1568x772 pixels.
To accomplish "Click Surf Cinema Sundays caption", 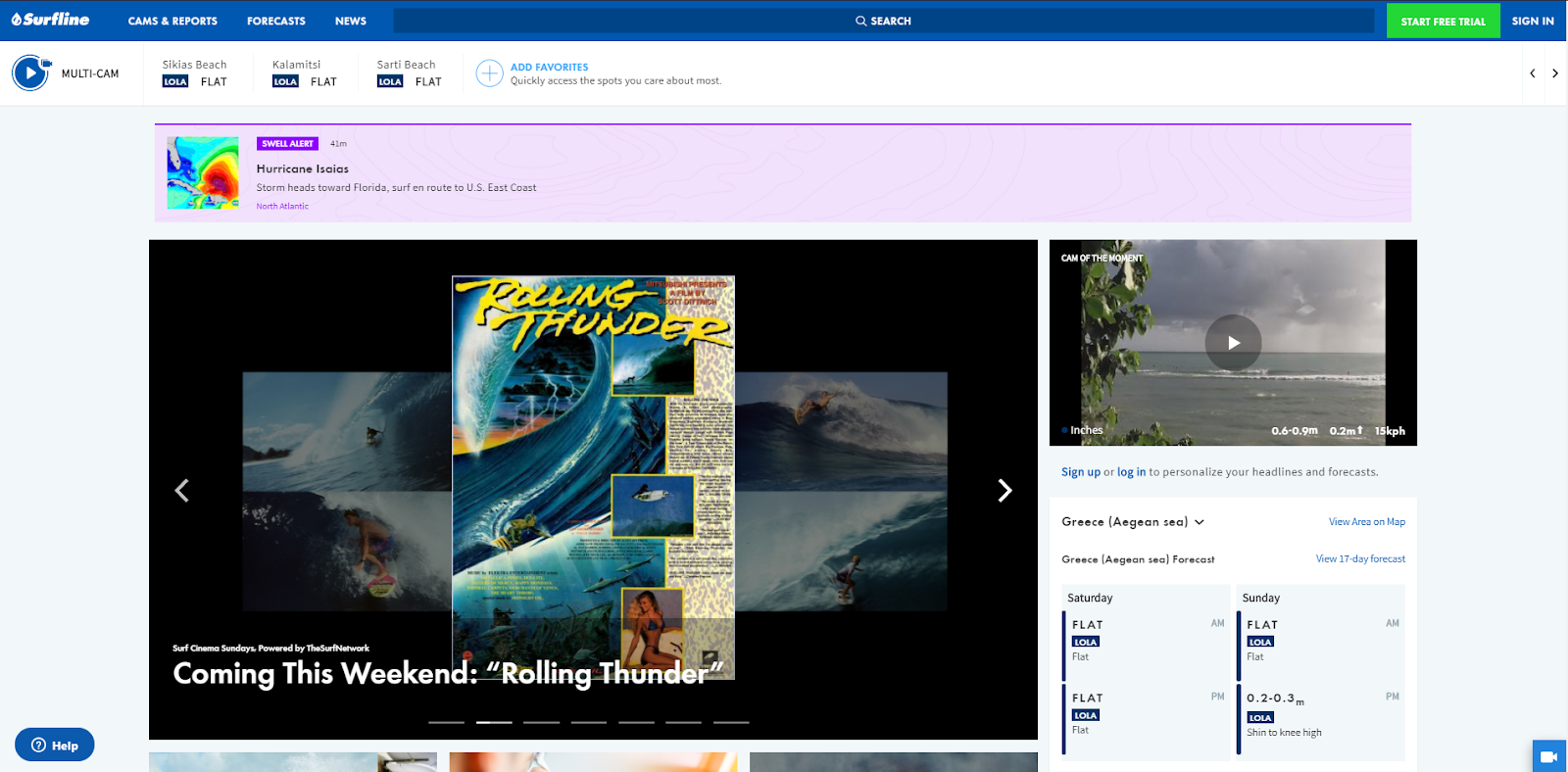I will pyautogui.click(x=270, y=649).
